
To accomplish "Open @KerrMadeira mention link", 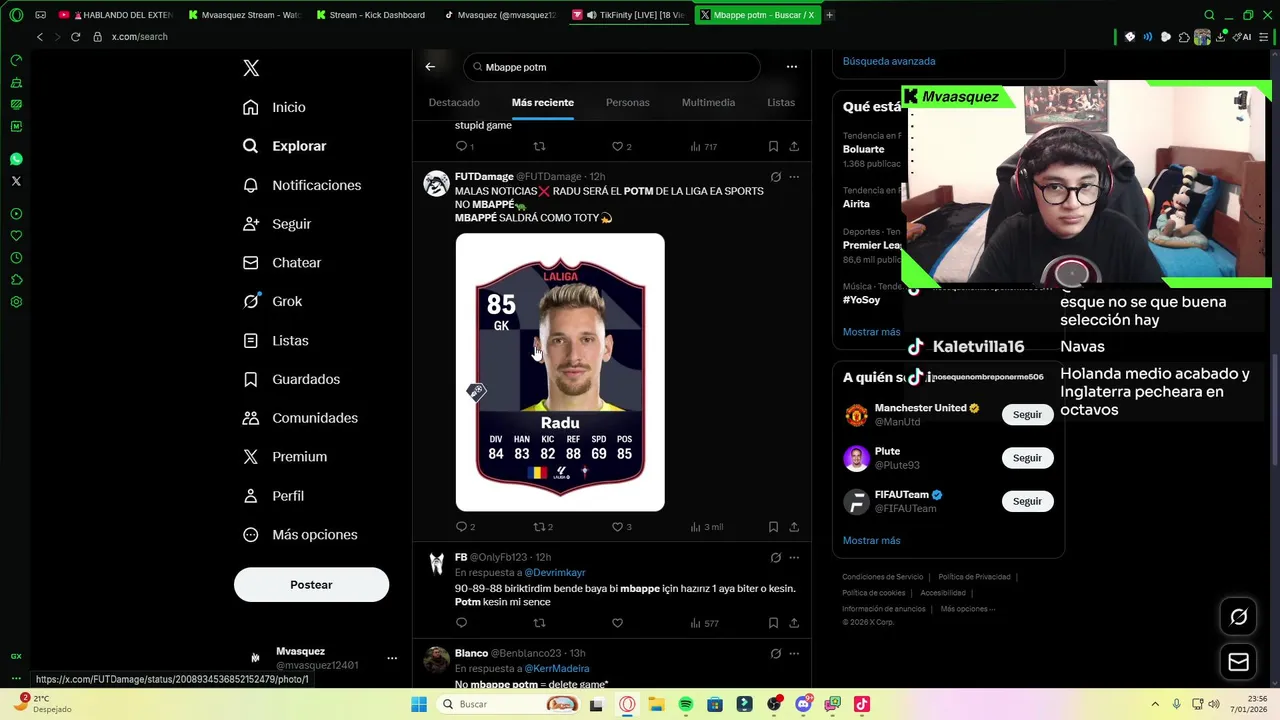I will [x=557, y=669].
